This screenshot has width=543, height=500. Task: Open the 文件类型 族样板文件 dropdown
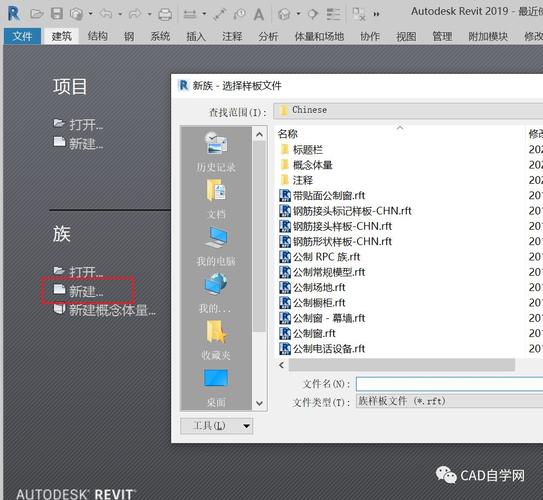449,401
